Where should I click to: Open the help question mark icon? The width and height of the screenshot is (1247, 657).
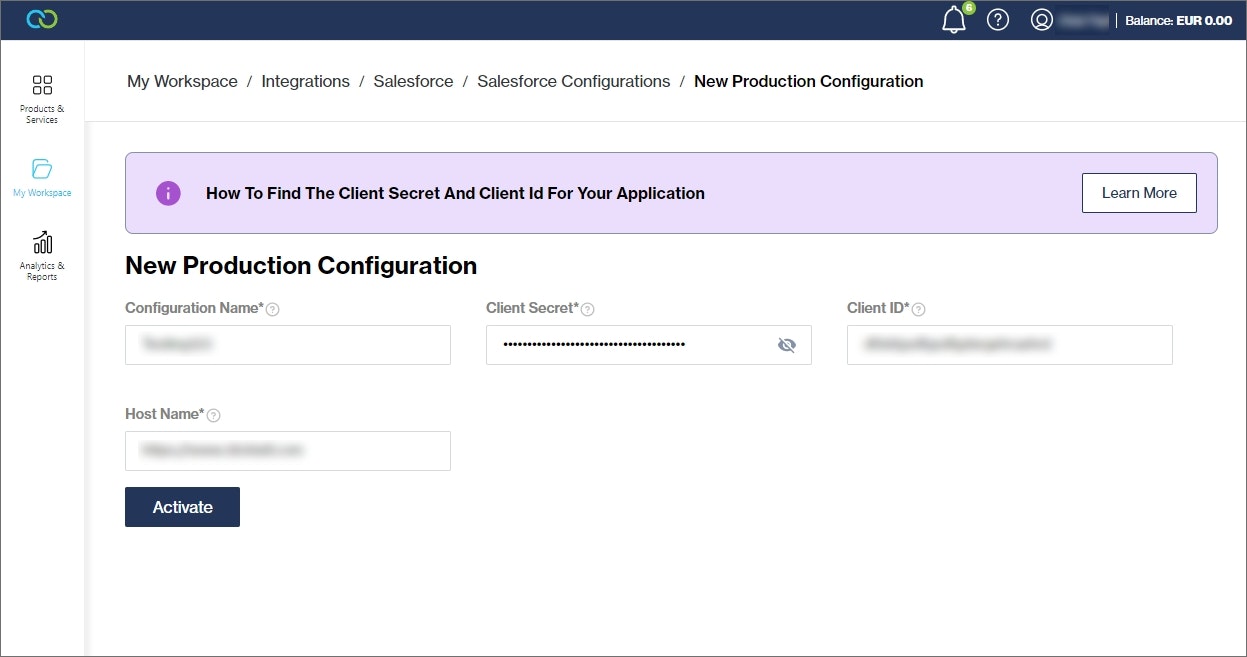click(997, 20)
